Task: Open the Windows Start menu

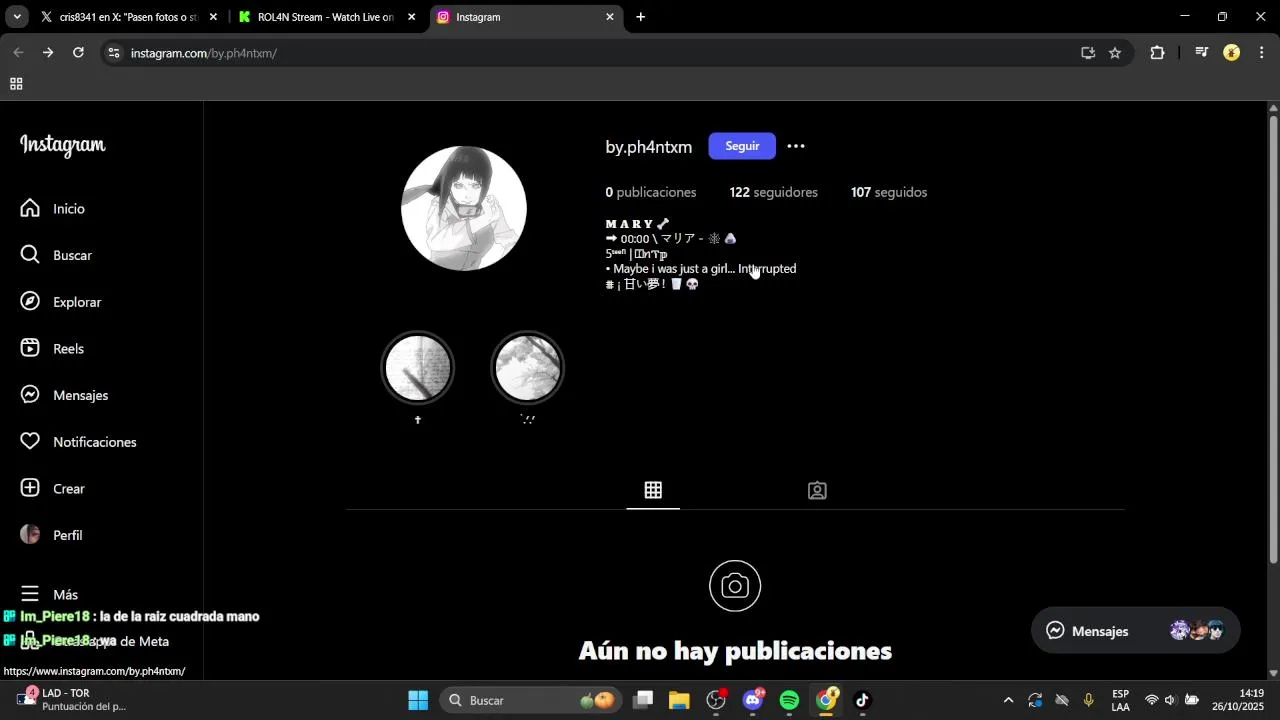Action: [x=418, y=700]
